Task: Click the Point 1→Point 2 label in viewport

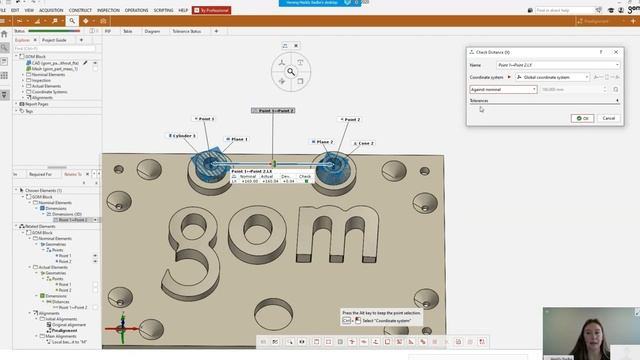Action: click(x=273, y=111)
